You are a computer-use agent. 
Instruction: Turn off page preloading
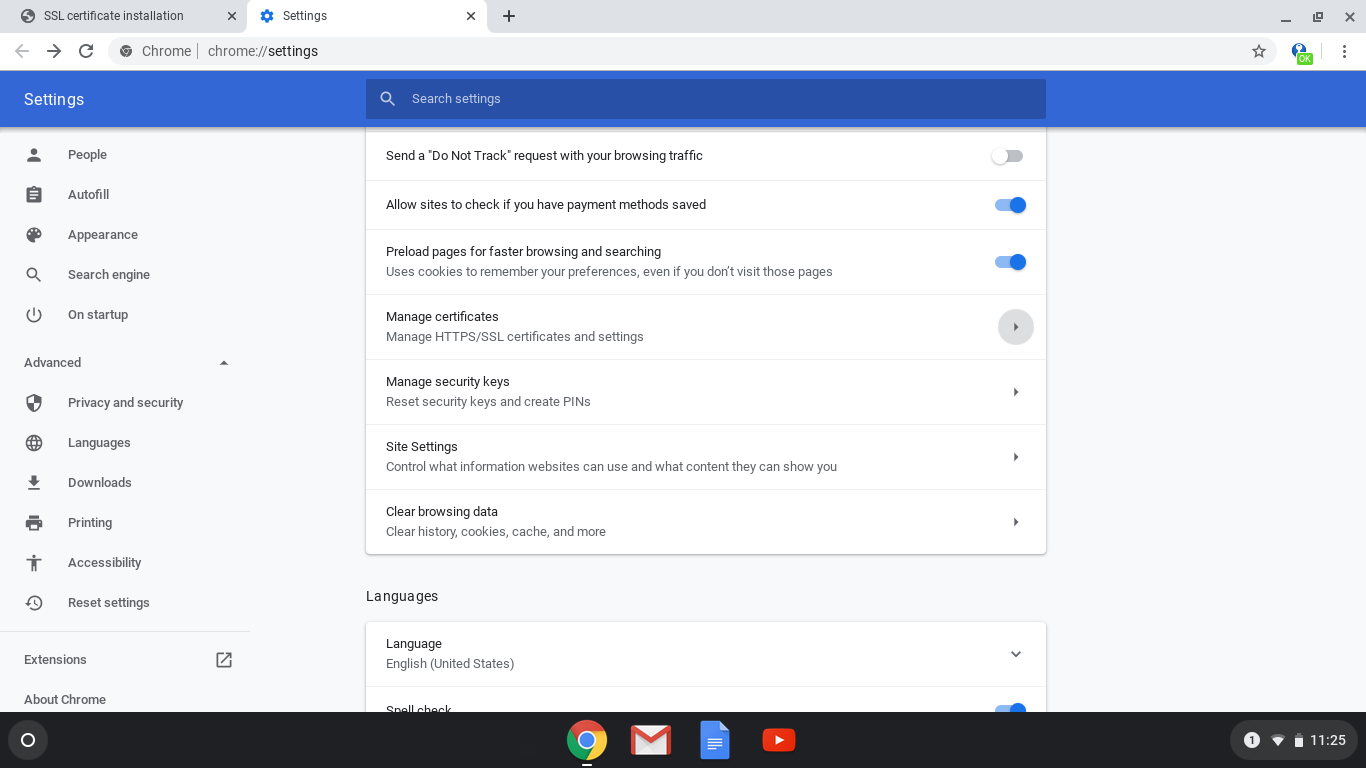click(x=1010, y=261)
